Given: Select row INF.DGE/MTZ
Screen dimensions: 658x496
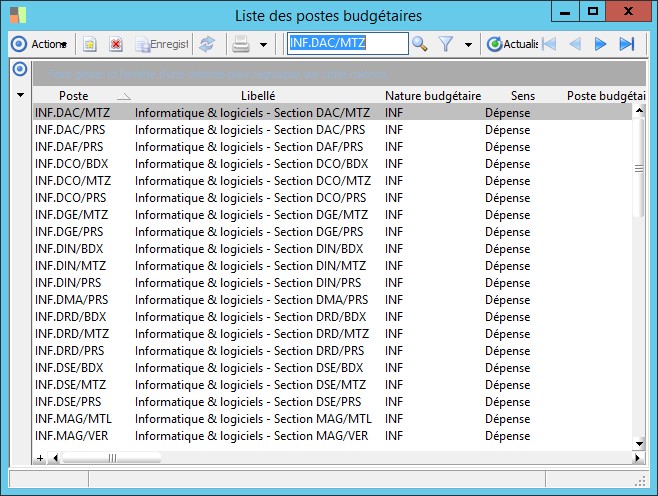Looking at the screenshot, I should click(x=332, y=214).
